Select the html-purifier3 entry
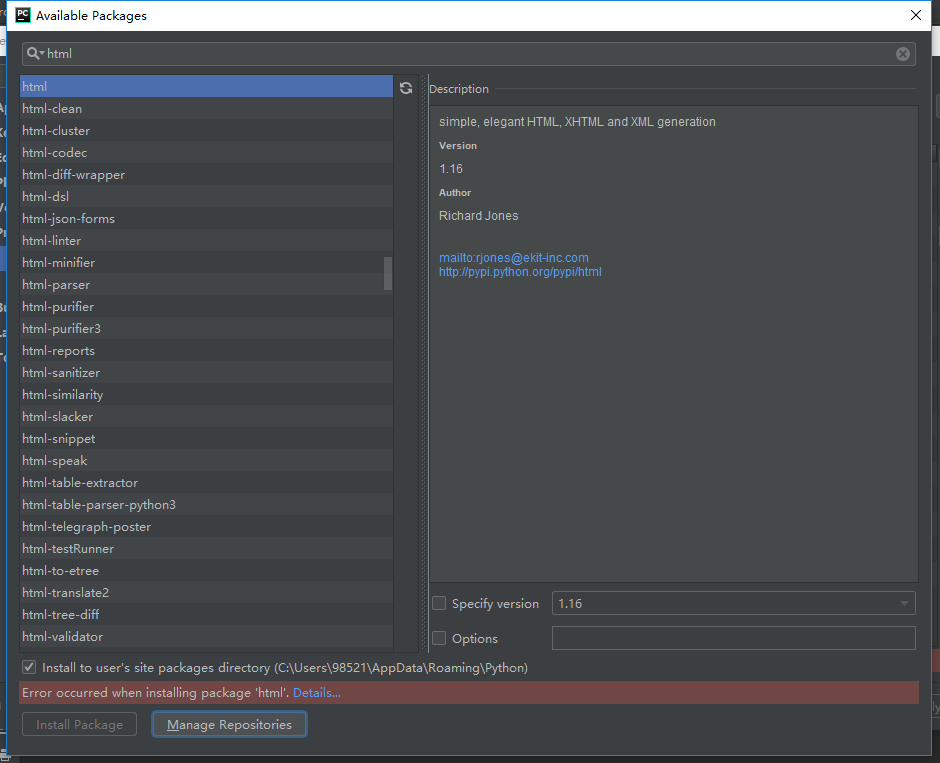 [x=206, y=328]
